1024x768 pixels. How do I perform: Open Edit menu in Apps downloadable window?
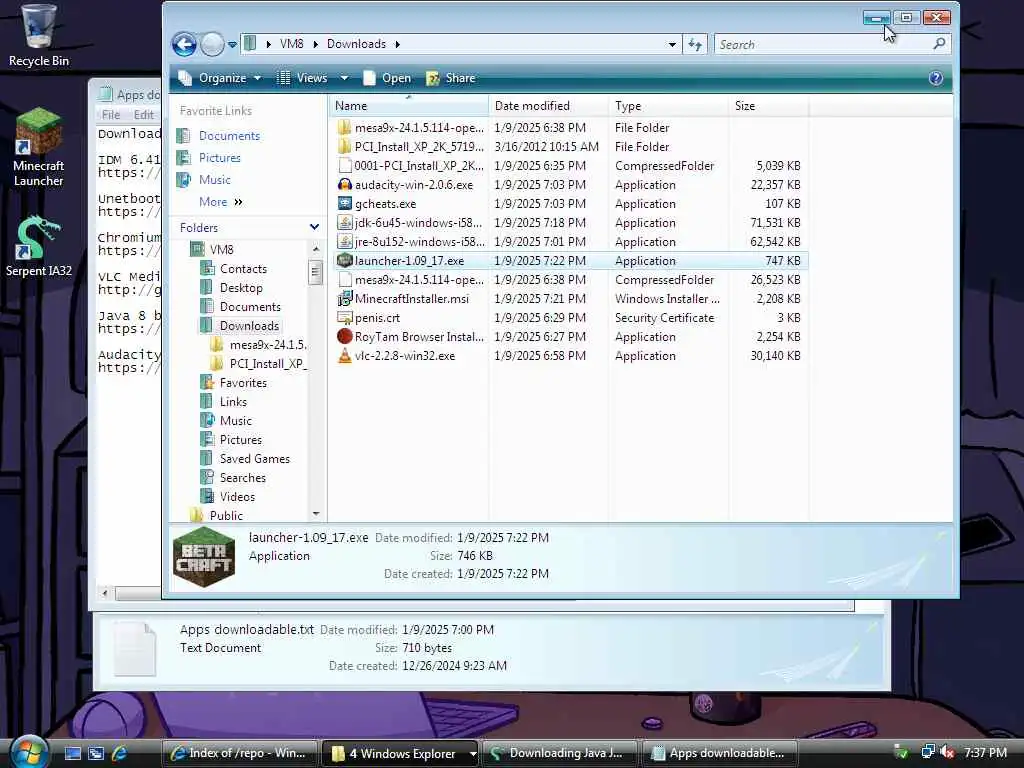pyautogui.click(x=144, y=115)
